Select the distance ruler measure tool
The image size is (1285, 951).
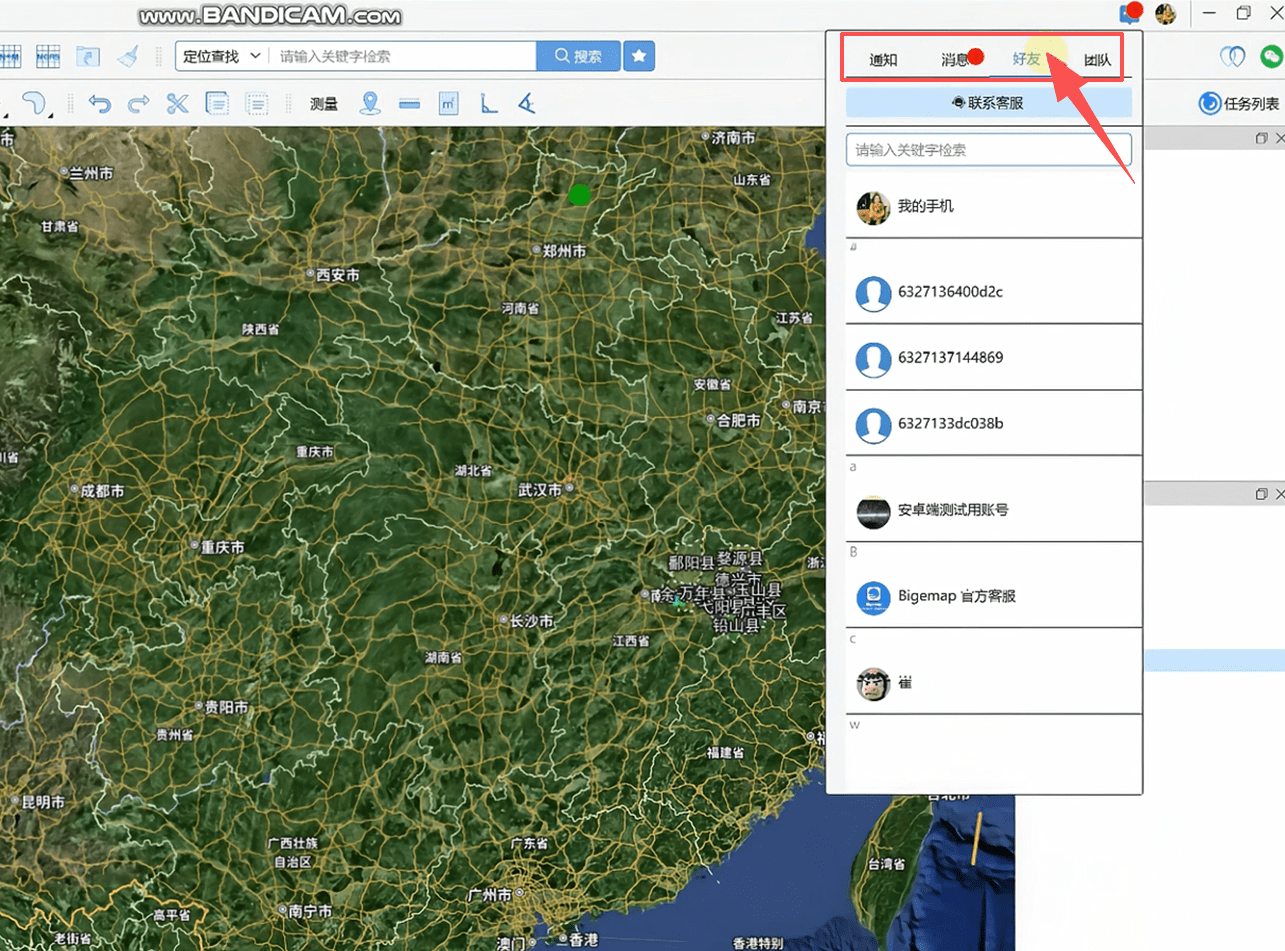409,103
